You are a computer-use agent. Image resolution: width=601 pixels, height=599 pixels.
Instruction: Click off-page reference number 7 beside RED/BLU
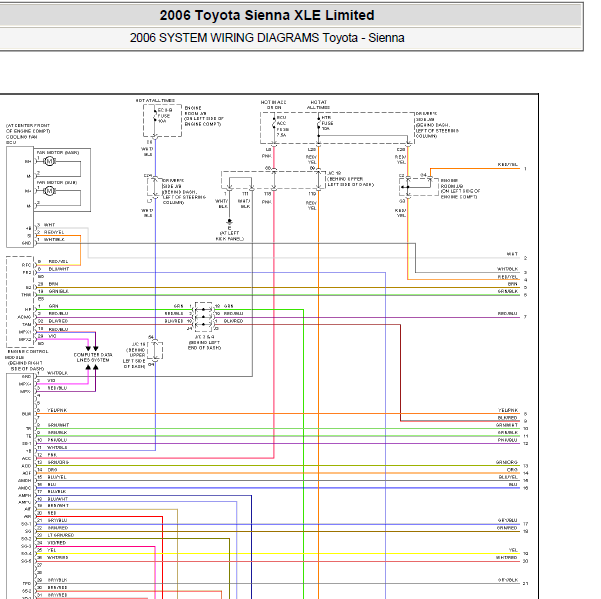click(x=525, y=317)
